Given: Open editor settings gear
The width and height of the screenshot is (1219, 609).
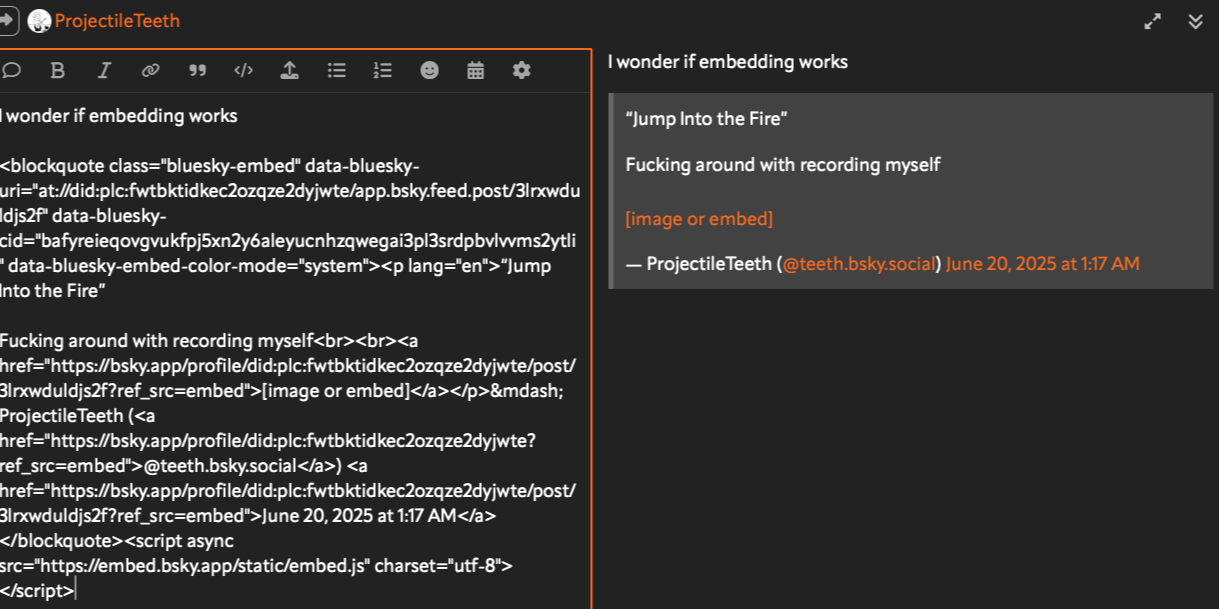Looking at the screenshot, I should pyautogui.click(x=521, y=70).
